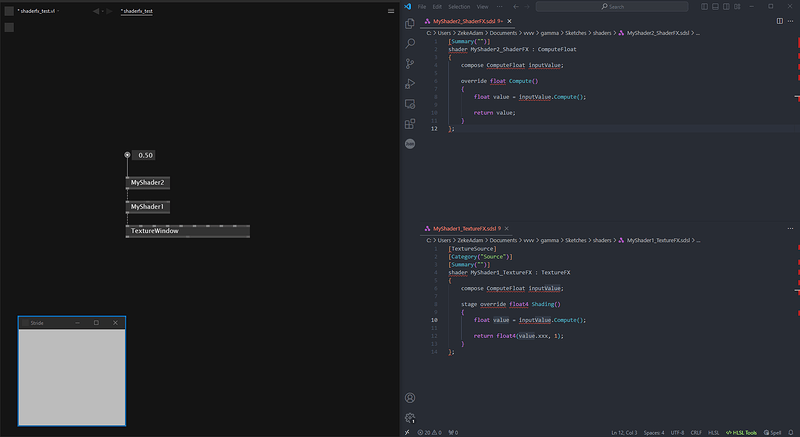This screenshot has width=800, height=437.
Task: Click the Spell status bar item
Action: (x=772, y=432)
